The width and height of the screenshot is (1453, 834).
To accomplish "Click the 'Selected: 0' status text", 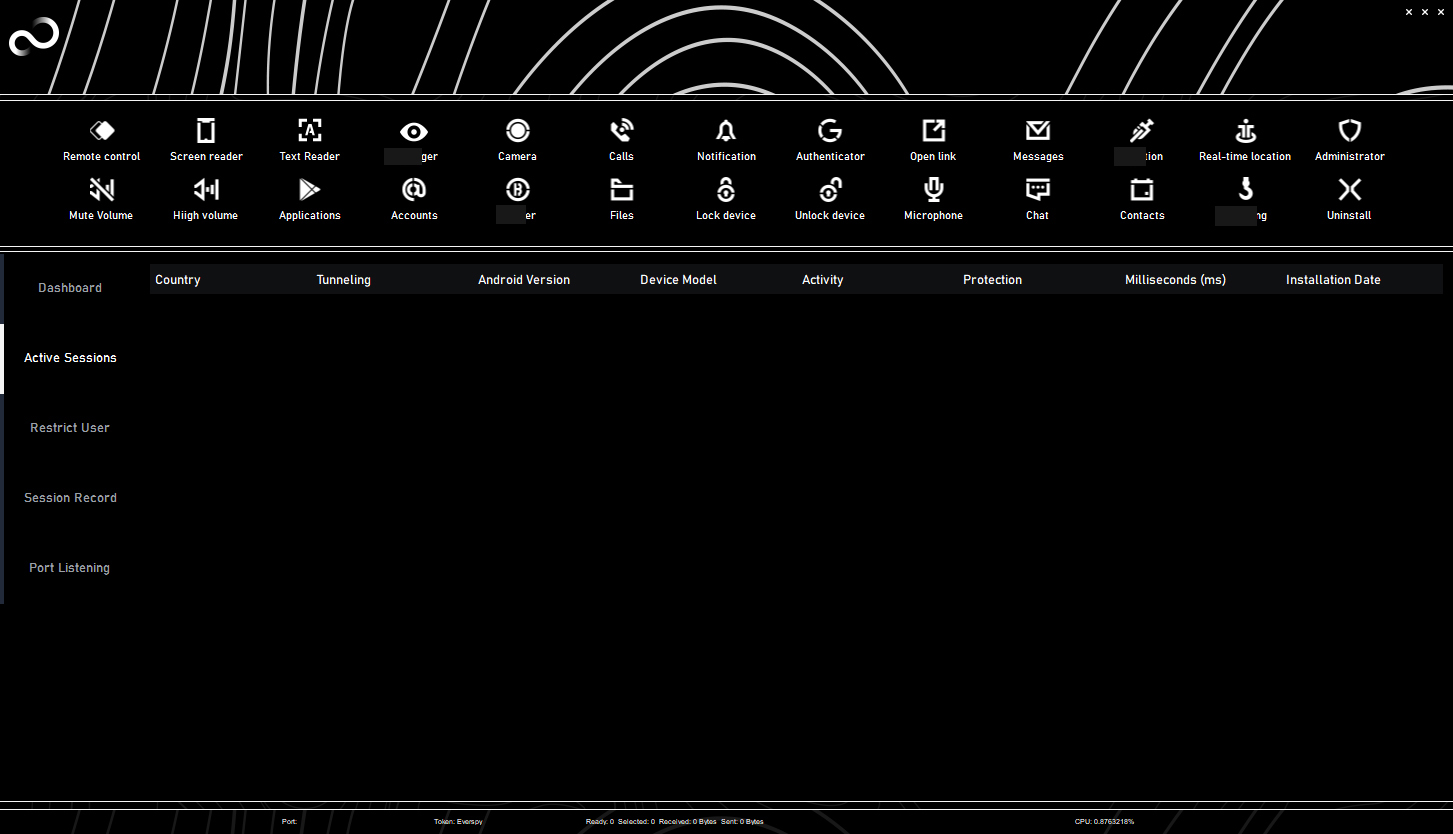I will click(636, 822).
